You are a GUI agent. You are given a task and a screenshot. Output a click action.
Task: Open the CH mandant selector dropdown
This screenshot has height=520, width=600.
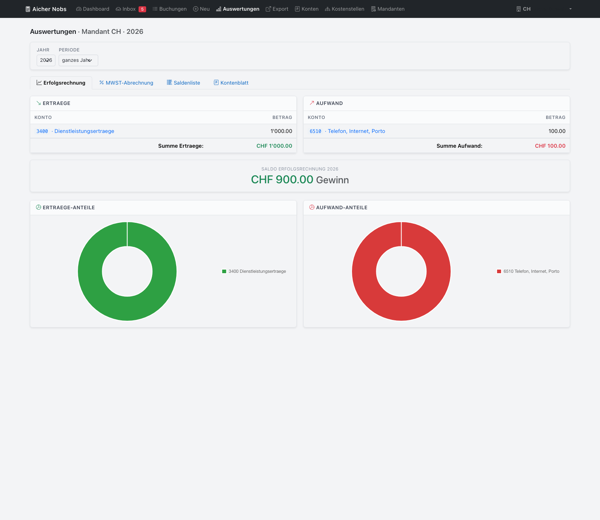tap(543, 9)
